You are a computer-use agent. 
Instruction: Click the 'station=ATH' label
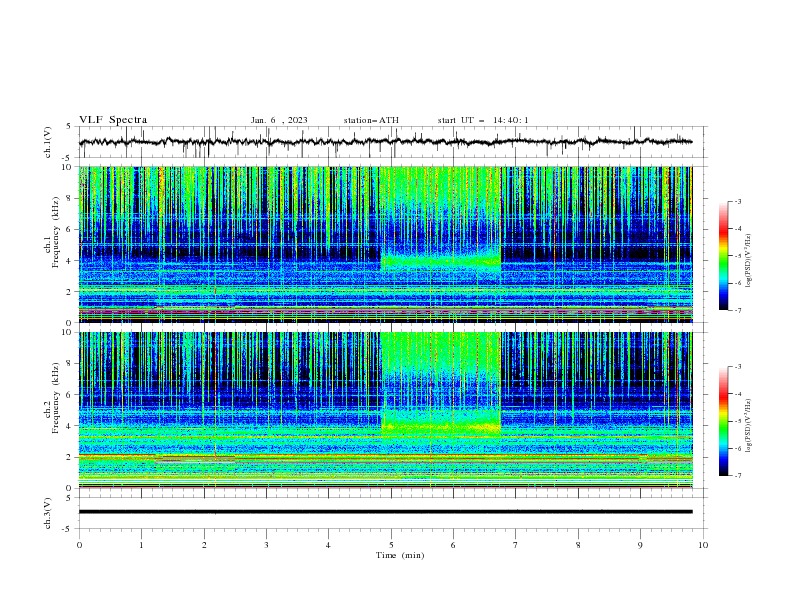coord(371,120)
